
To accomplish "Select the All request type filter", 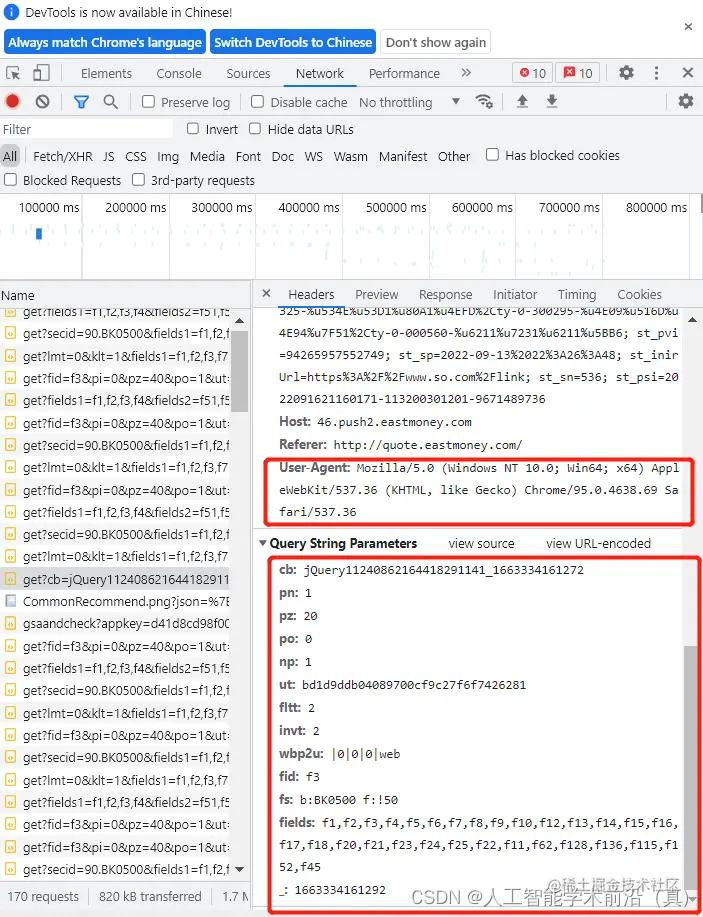I will pos(10,156).
